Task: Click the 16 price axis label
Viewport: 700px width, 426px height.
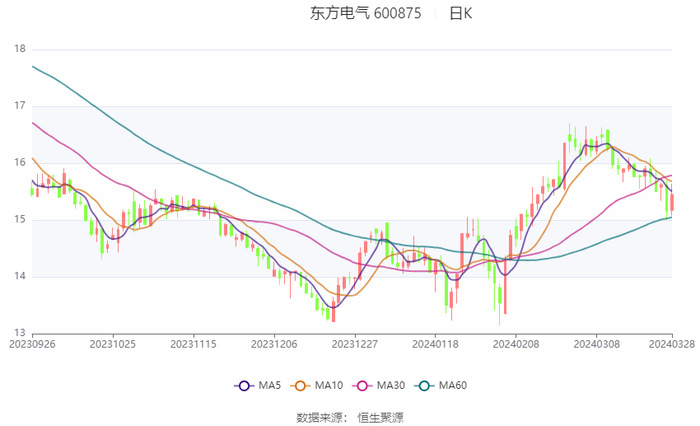Action: [20, 163]
